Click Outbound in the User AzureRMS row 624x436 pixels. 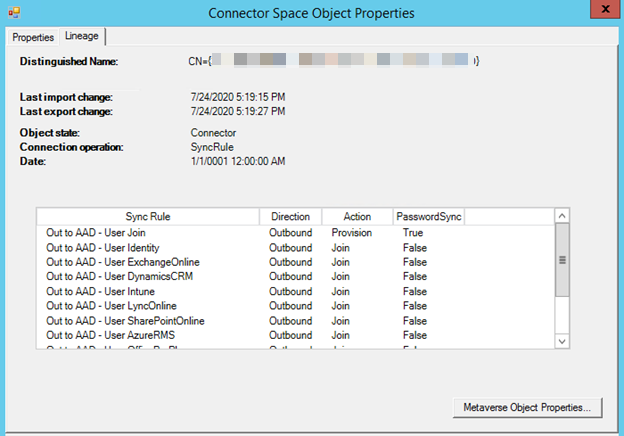pos(291,335)
